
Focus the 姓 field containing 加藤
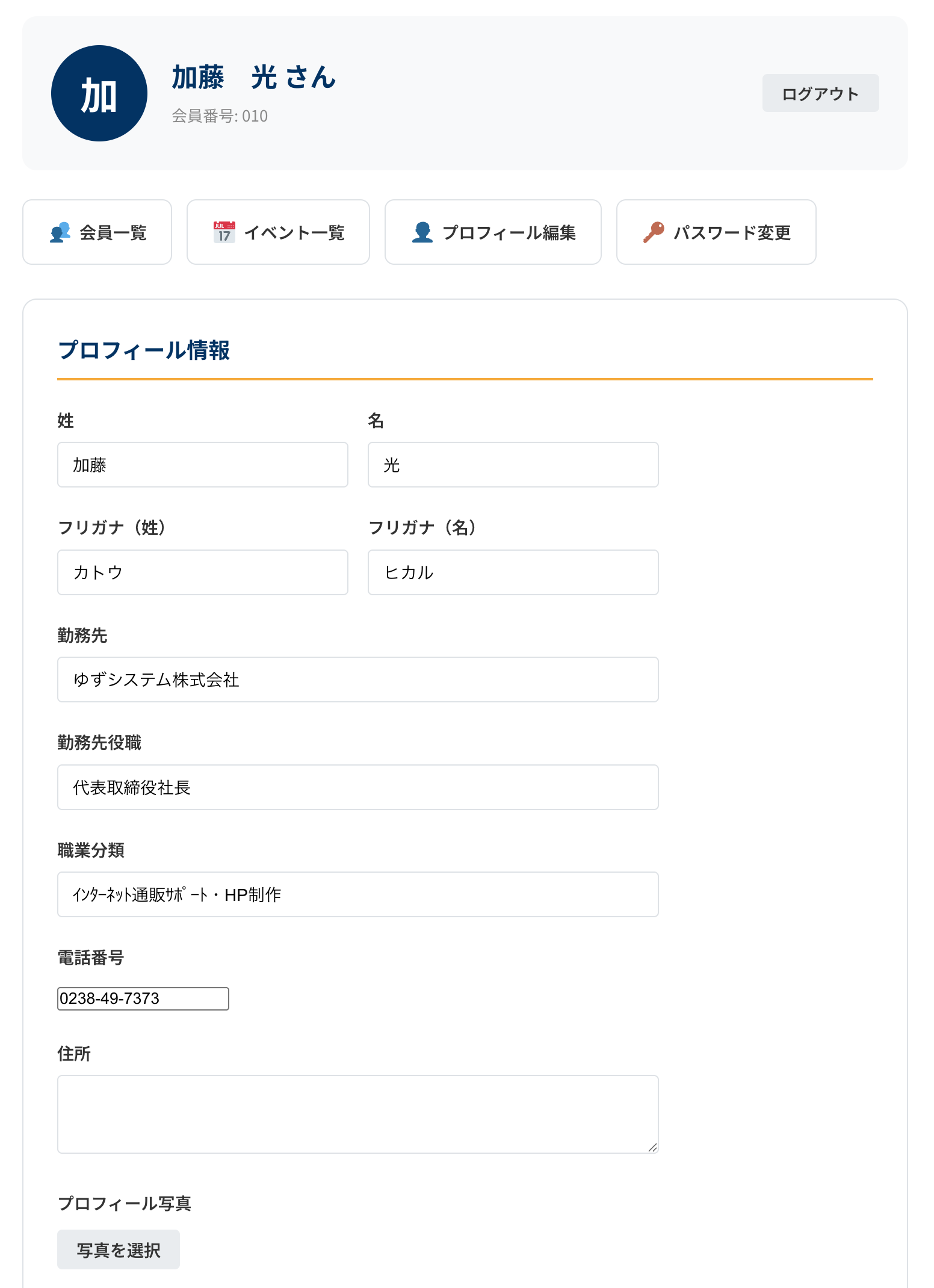coord(203,465)
